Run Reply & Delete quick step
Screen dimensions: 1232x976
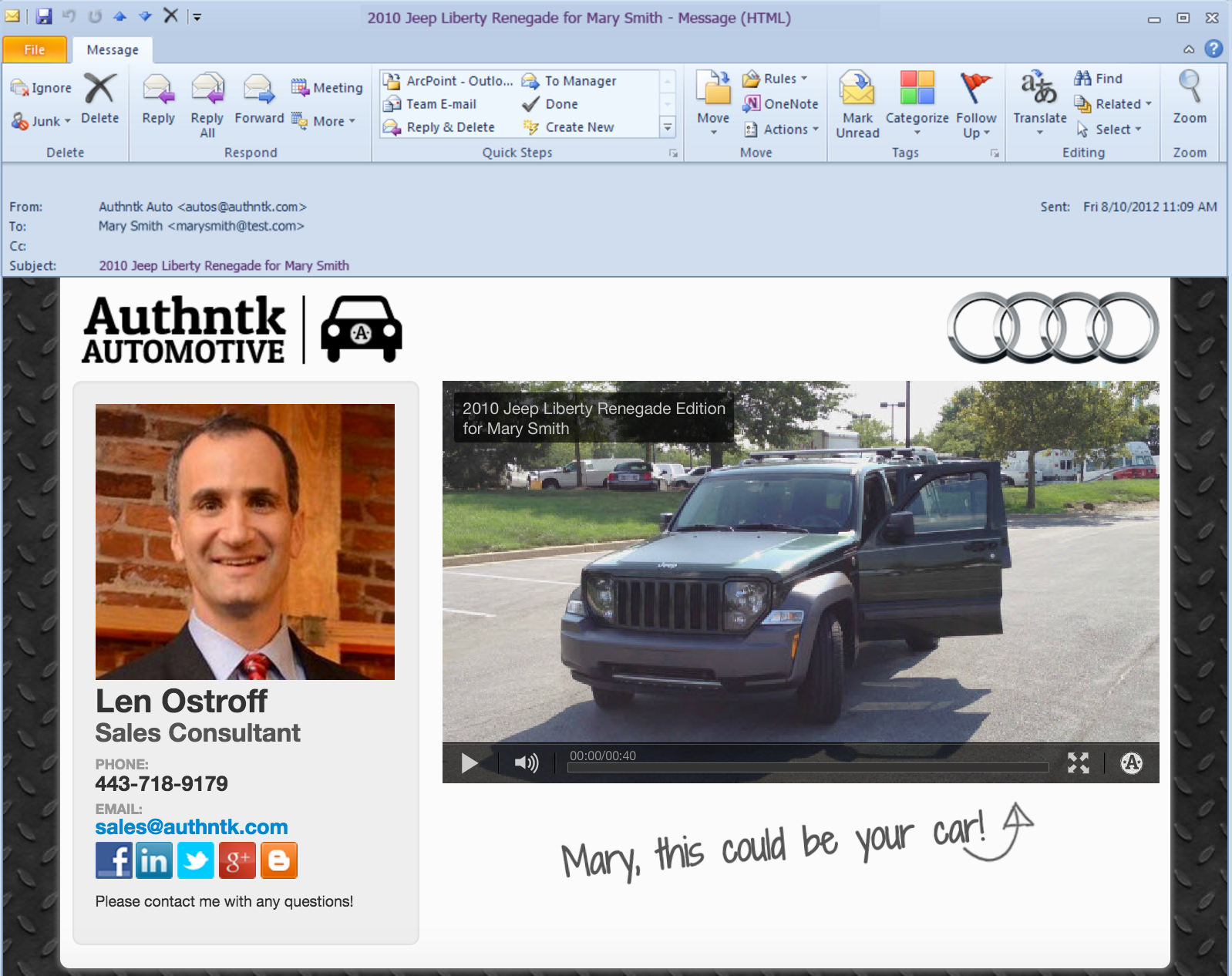(439, 127)
